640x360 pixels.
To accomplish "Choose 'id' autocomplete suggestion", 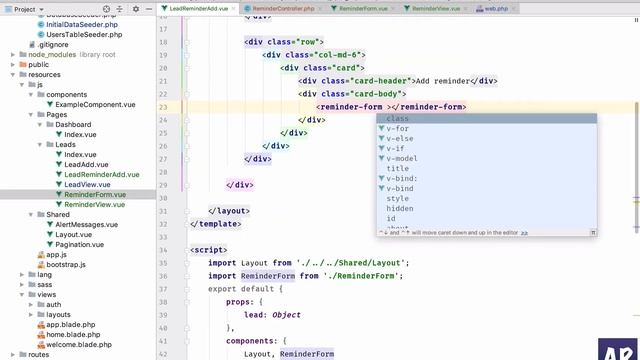I will [x=487, y=218].
